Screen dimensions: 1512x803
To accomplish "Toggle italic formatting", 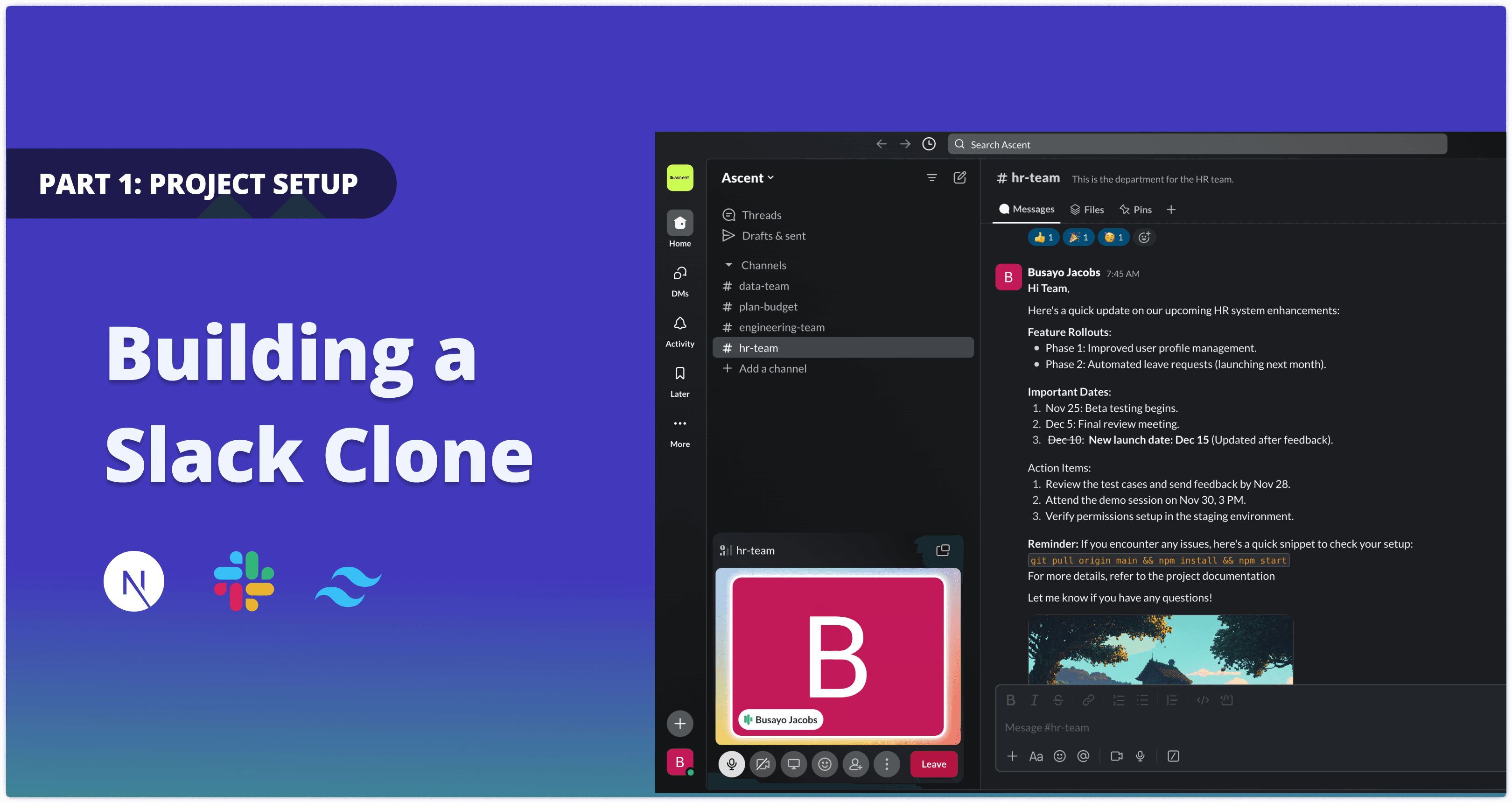I will tap(1034, 700).
